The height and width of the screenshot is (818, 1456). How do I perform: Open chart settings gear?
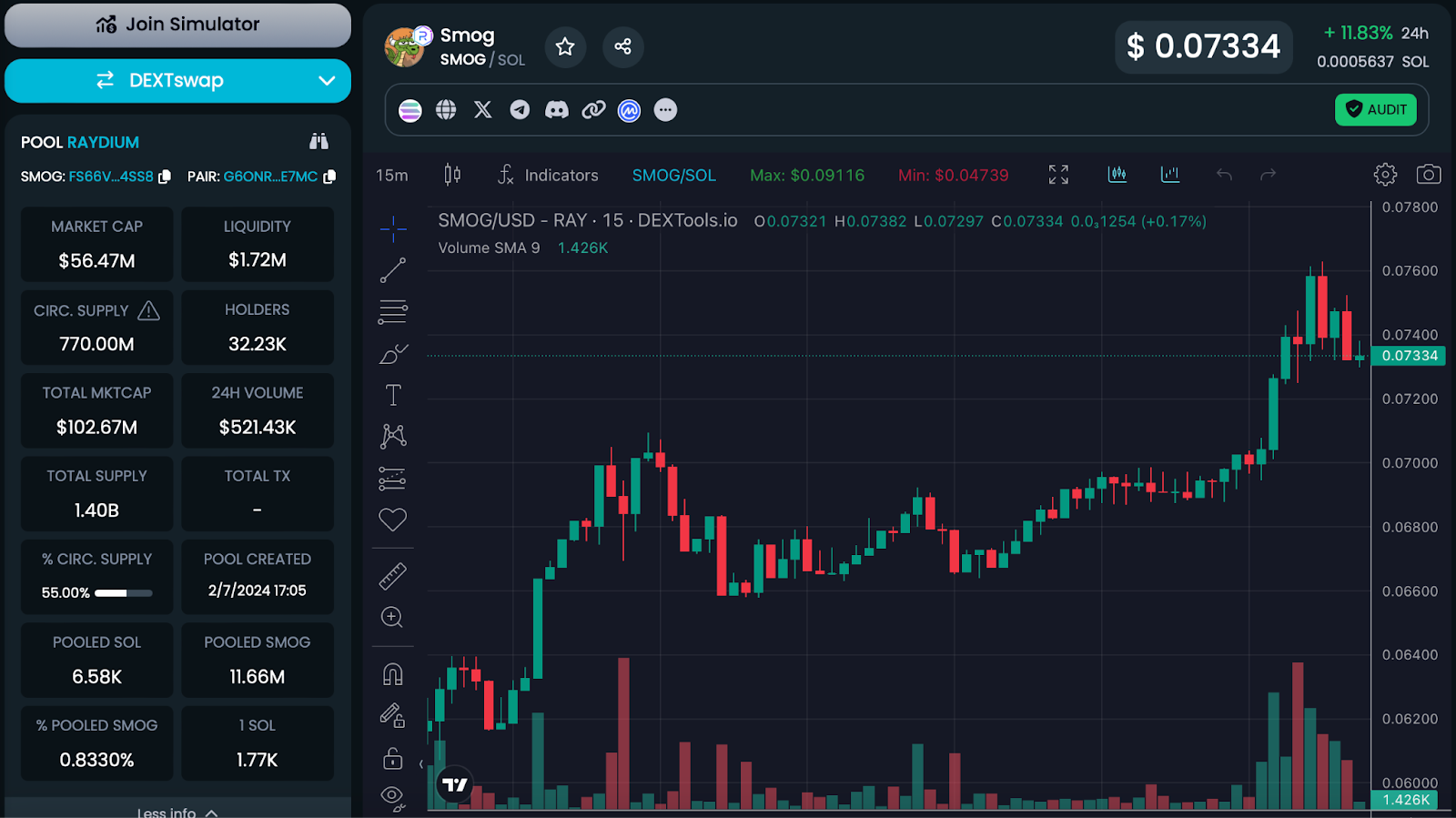(1385, 175)
